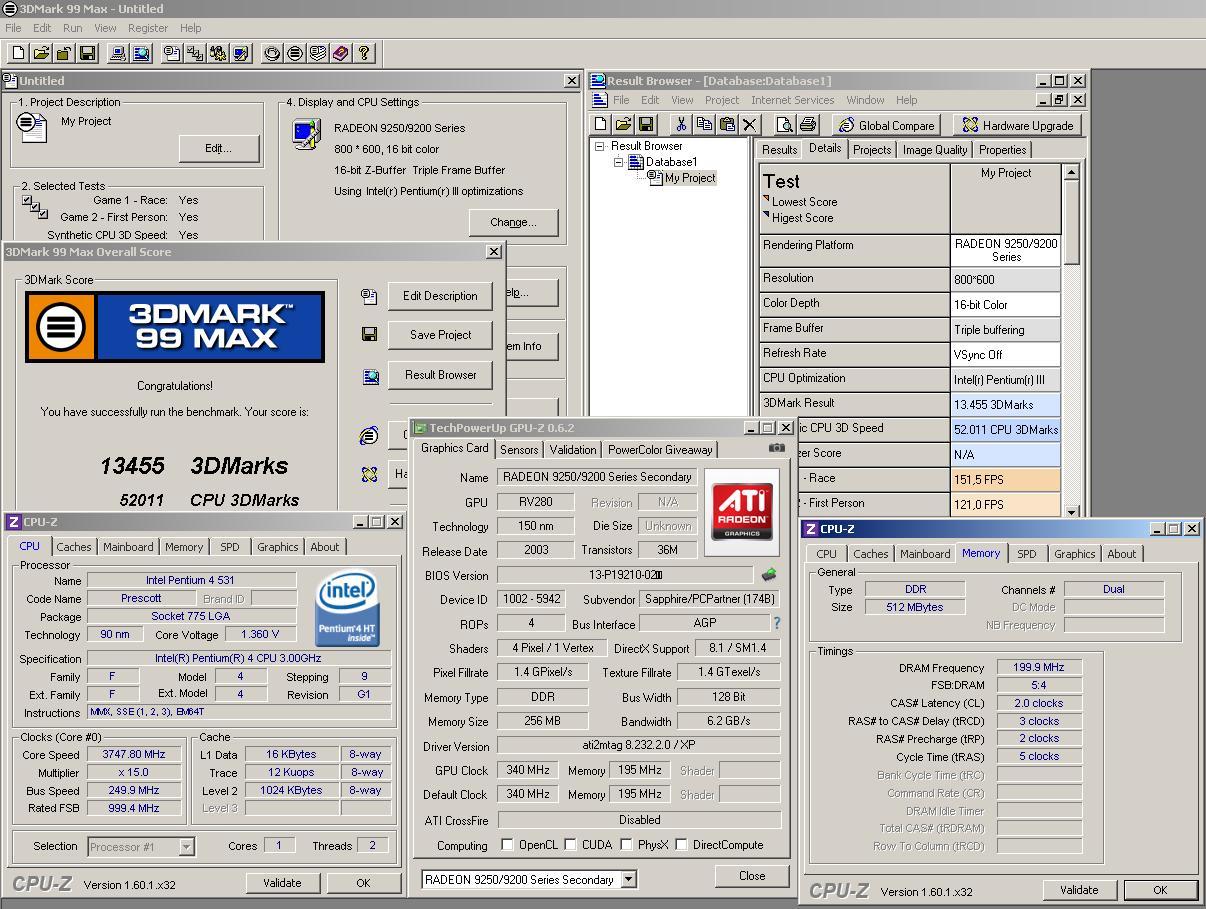Switch to the Sensors tab in GPU-Z

(519, 450)
